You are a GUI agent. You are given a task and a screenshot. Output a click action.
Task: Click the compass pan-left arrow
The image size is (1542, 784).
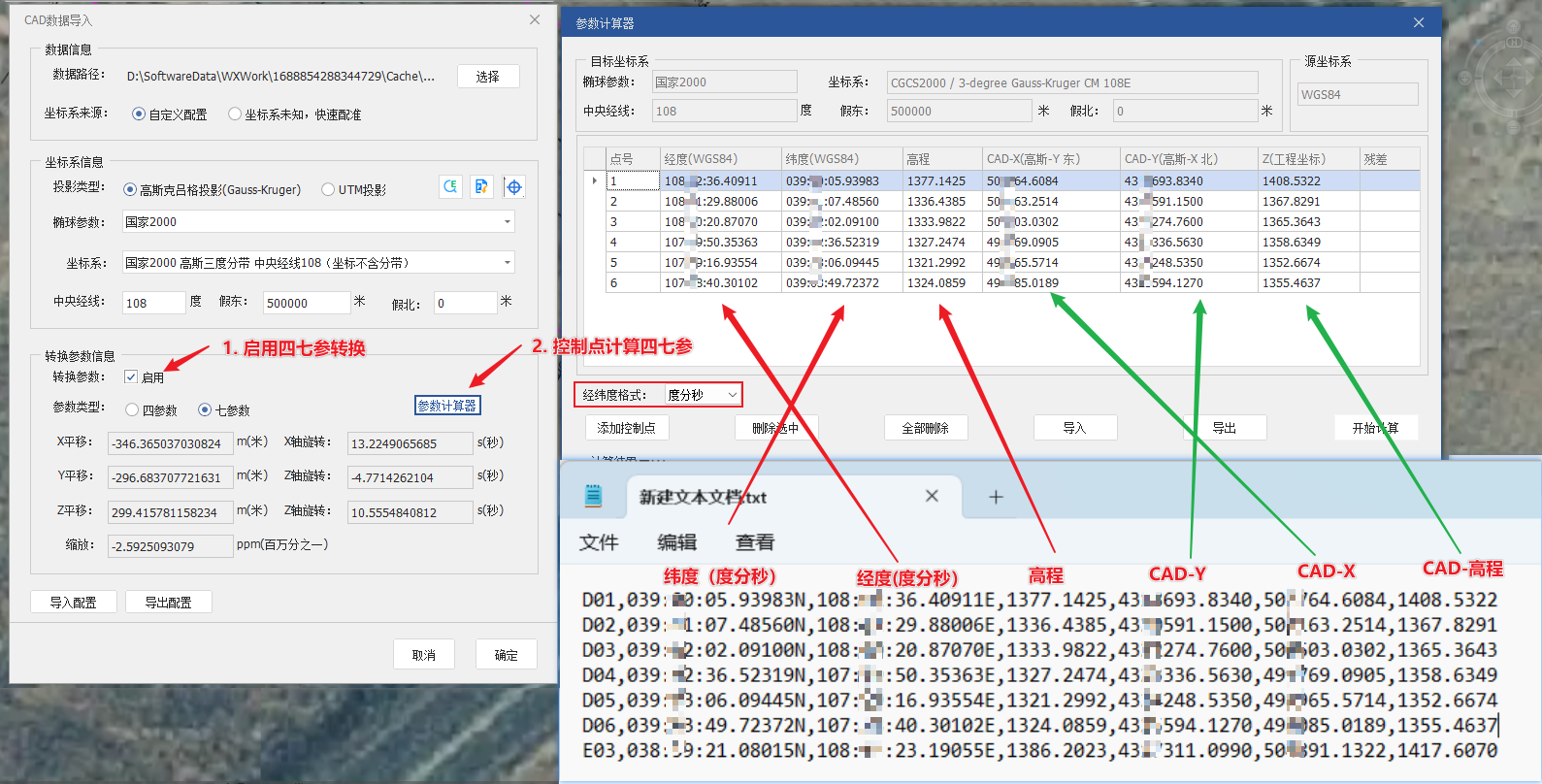click(x=1496, y=79)
